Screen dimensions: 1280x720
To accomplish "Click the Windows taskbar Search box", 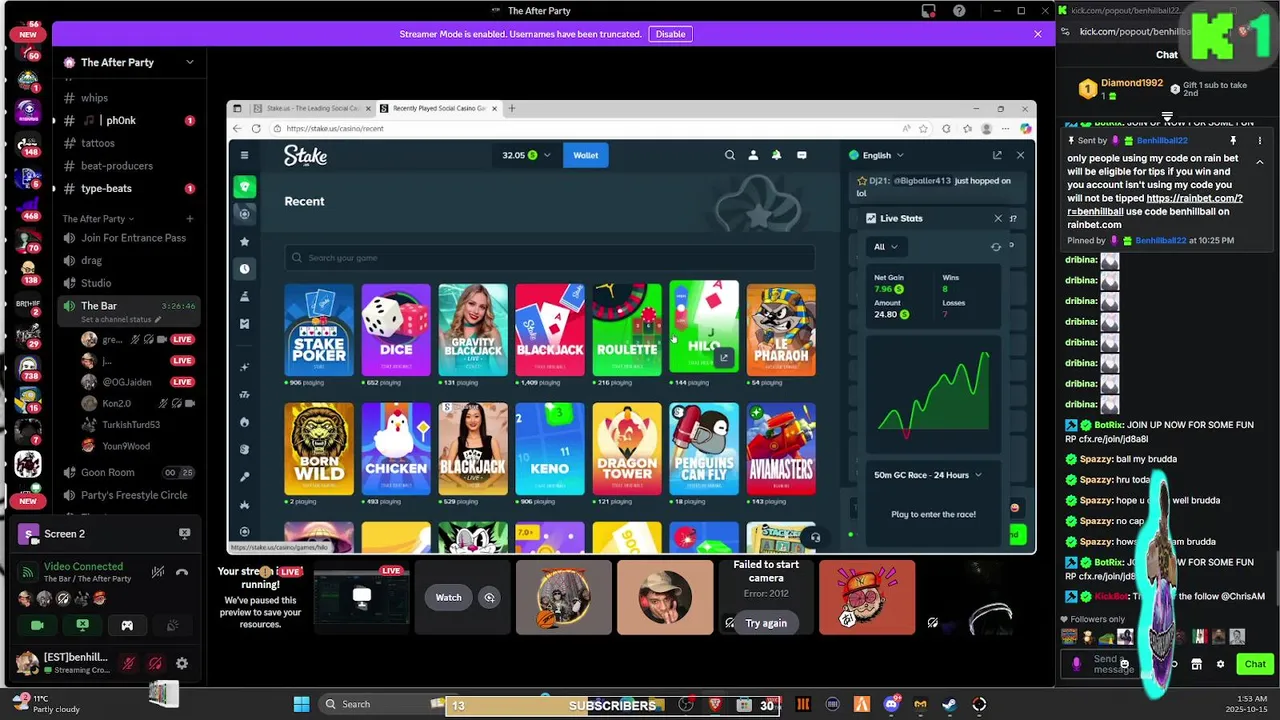I will coord(380,704).
